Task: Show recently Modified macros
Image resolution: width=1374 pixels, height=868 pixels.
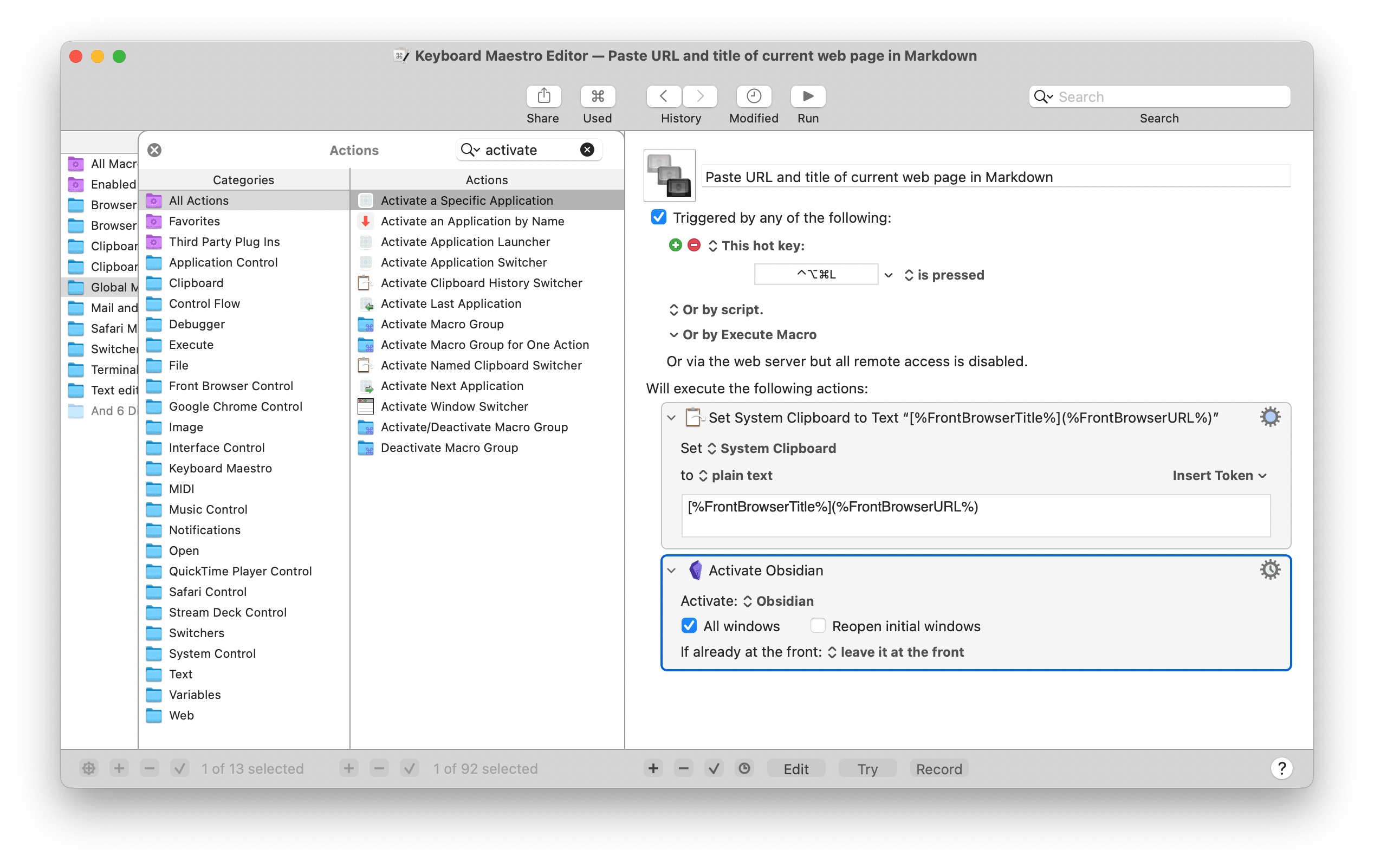Action: tap(753, 96)
